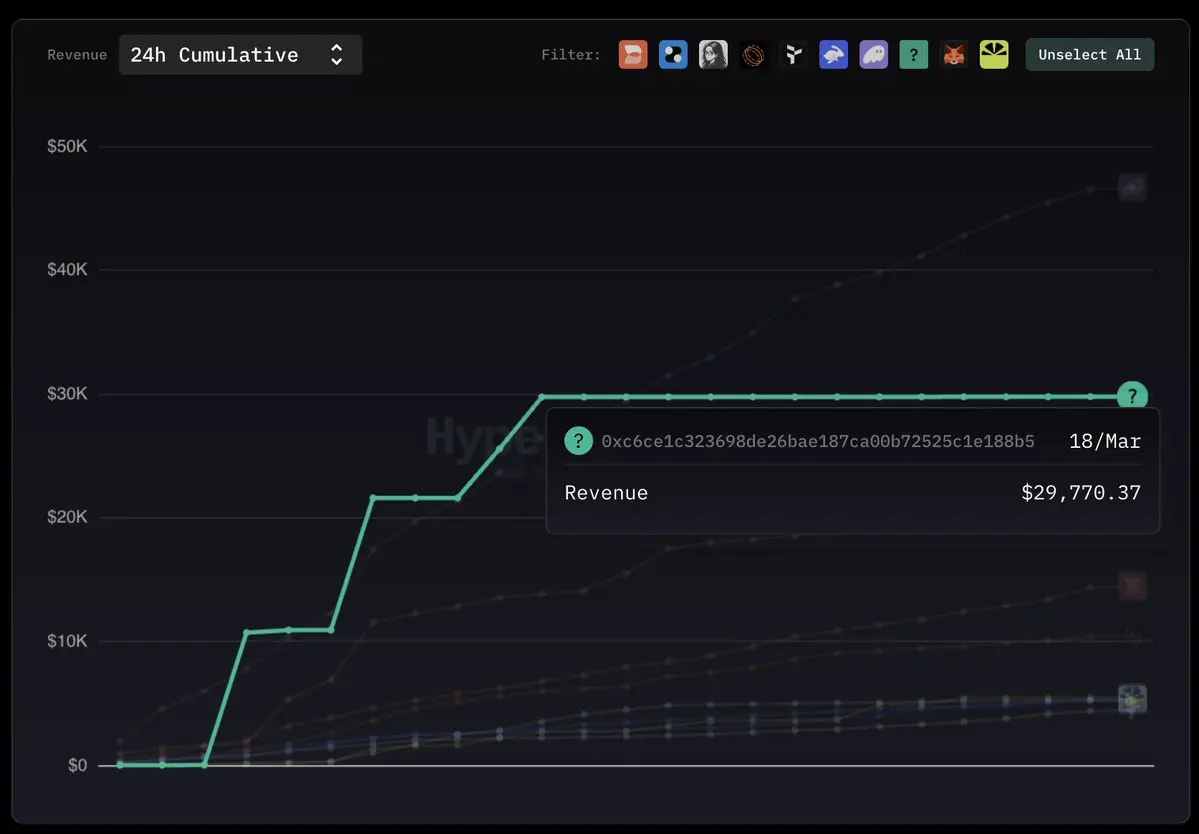The width and height of the screenshot is (1199, 834).
Task: Click the $50K axis label
Action: click(x=67, y=146)
